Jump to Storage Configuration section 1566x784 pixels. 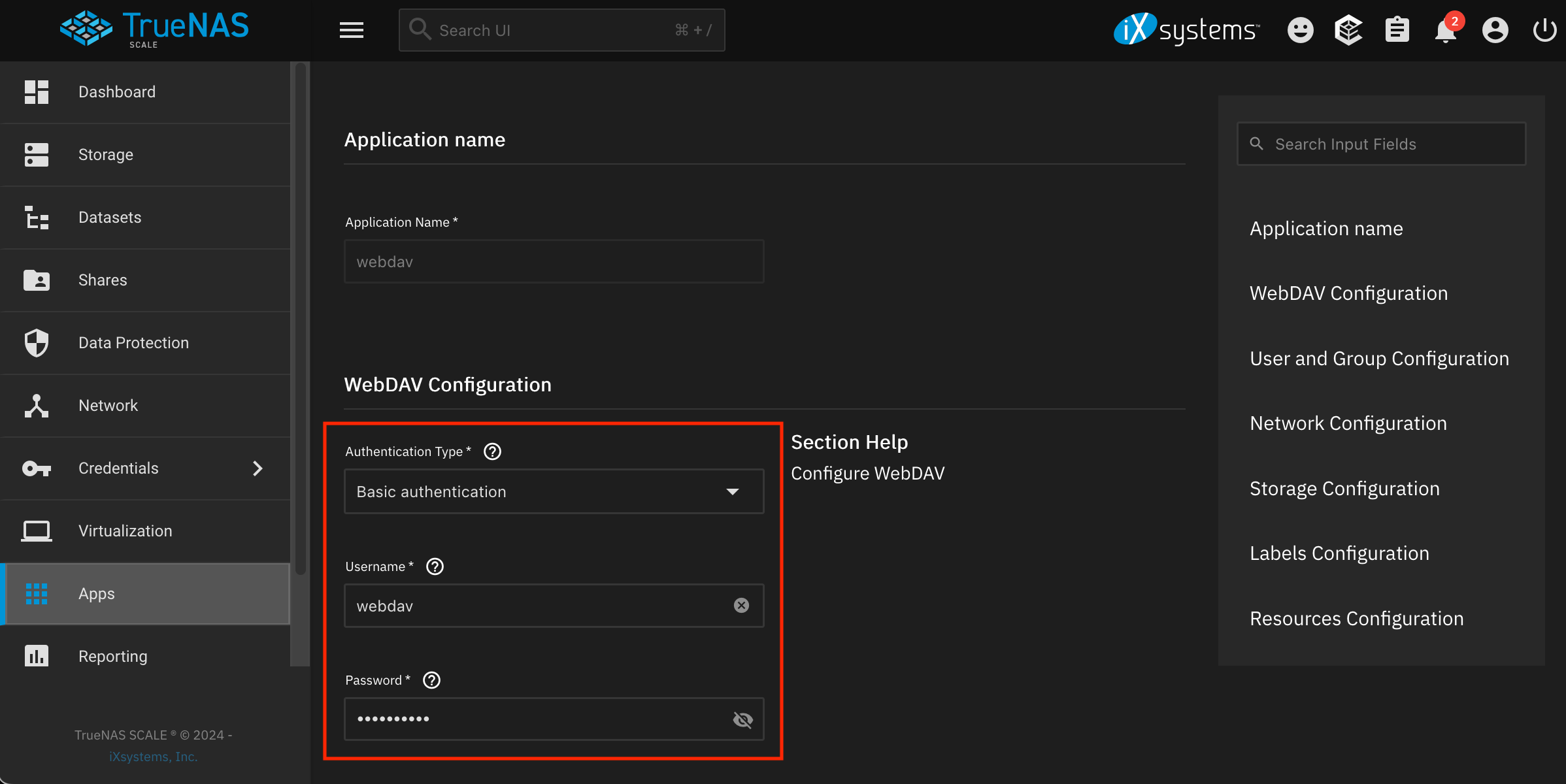point(1344,489)
